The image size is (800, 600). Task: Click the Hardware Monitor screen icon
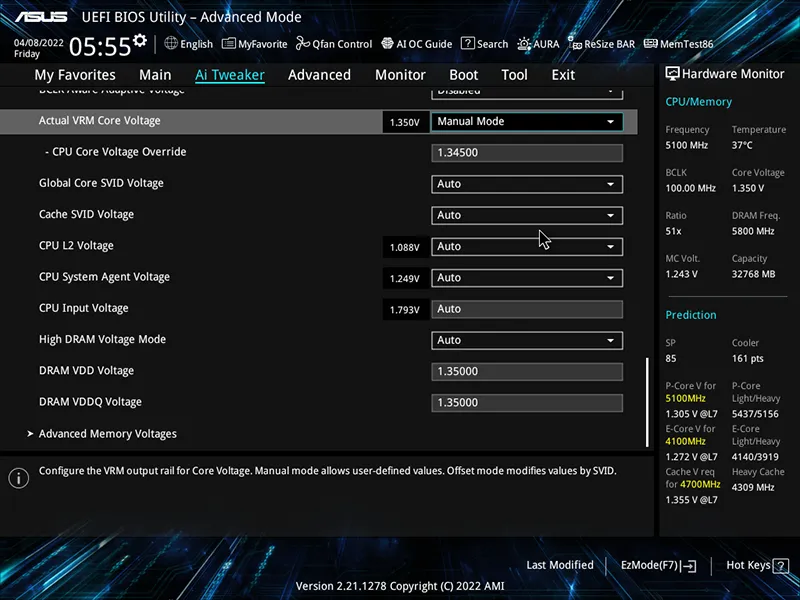(x=672, y=74)
